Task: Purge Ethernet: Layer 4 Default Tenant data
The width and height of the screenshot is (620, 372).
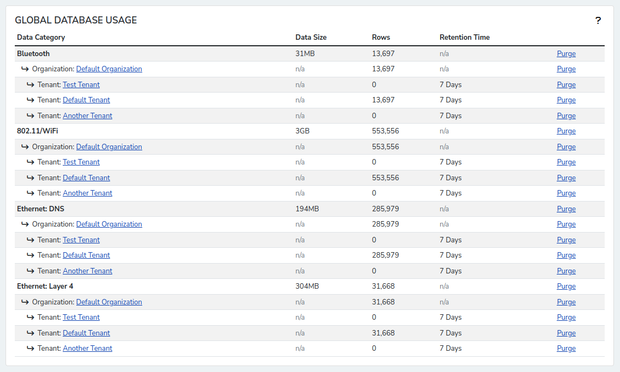Action: click(x=566, y=333)
